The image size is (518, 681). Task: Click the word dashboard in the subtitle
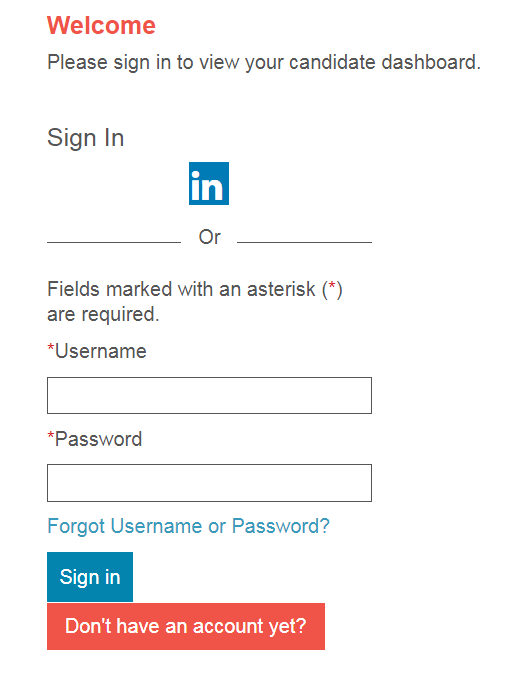coord(431,62)
